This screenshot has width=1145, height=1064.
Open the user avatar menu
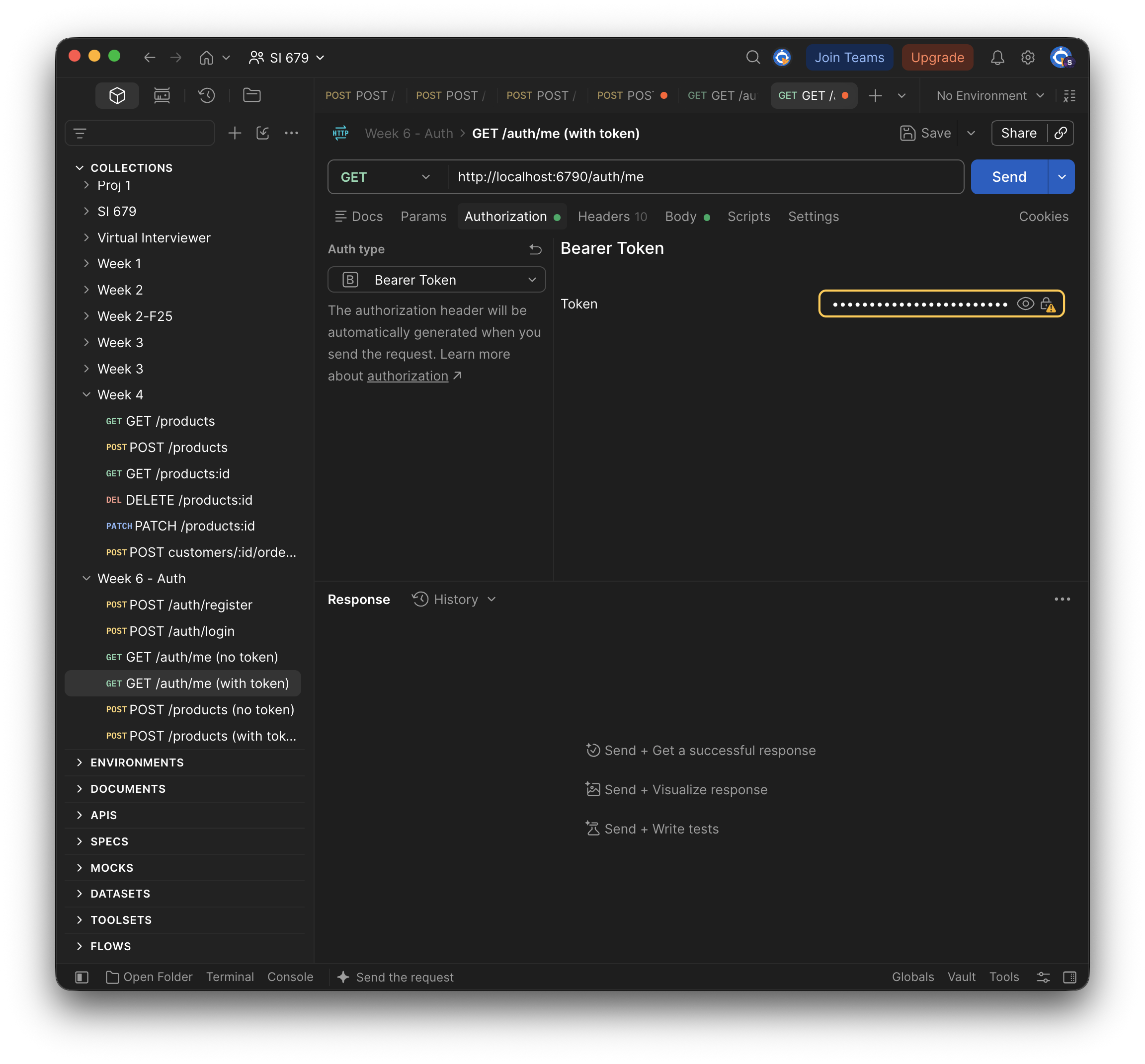coord(1062,58)
